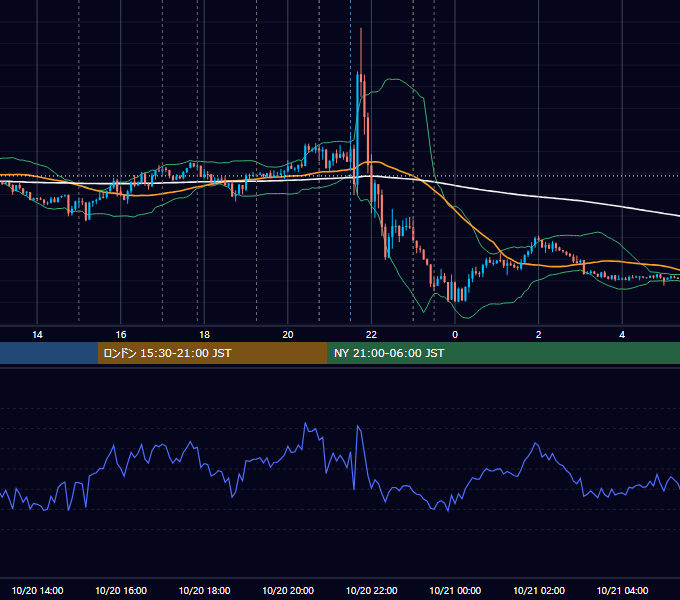Click the hour label 22 on chart axis

371,335
